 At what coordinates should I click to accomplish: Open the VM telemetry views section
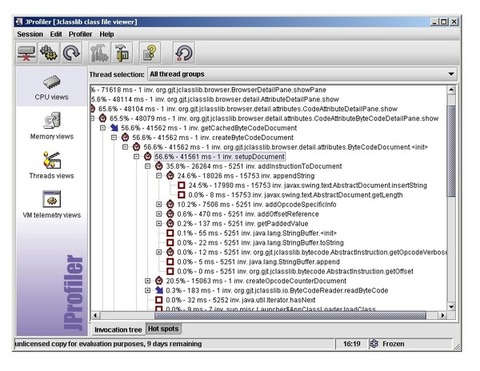[52, 205]
